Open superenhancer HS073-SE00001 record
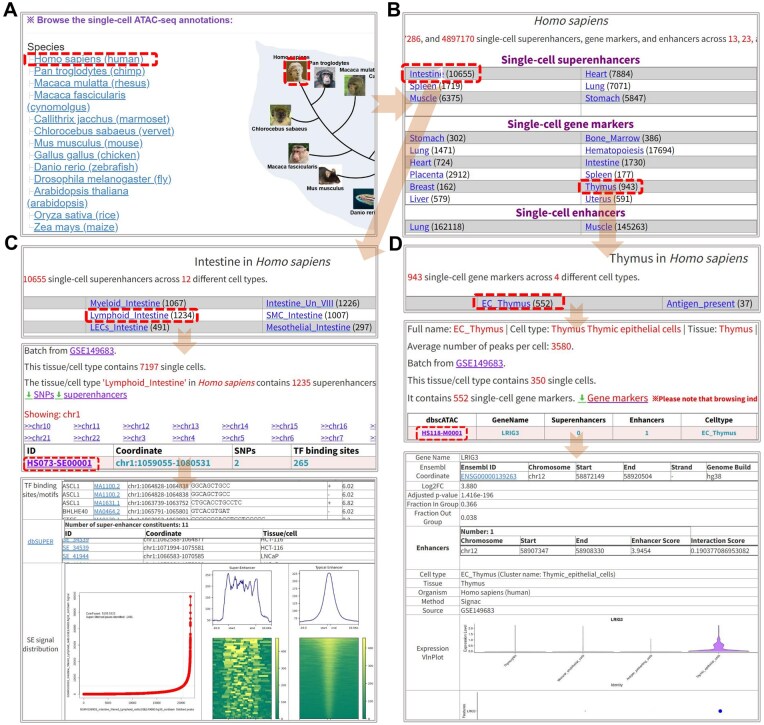The height and width of the screenshot is (725, 764). (x=59, y=463)
